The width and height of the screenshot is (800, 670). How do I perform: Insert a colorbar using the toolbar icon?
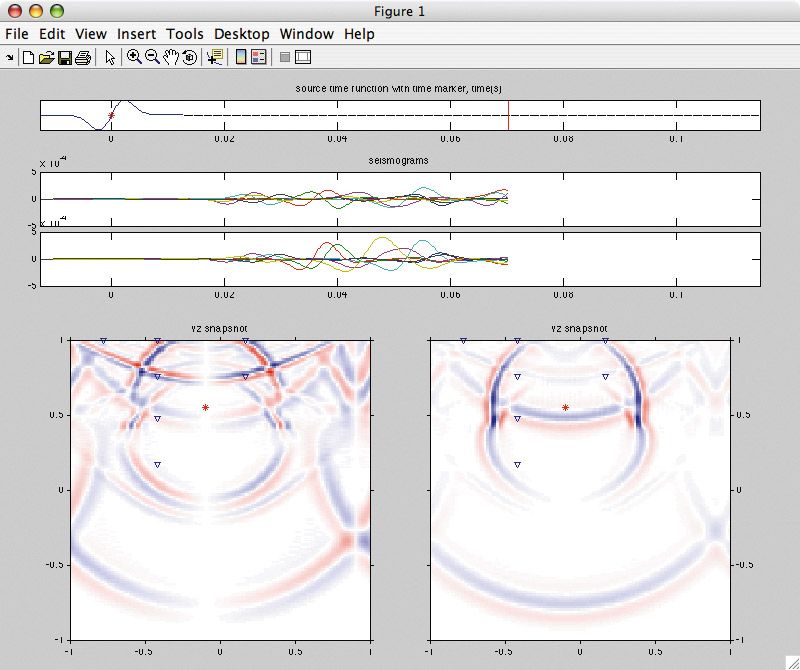[x=241, y=57]
